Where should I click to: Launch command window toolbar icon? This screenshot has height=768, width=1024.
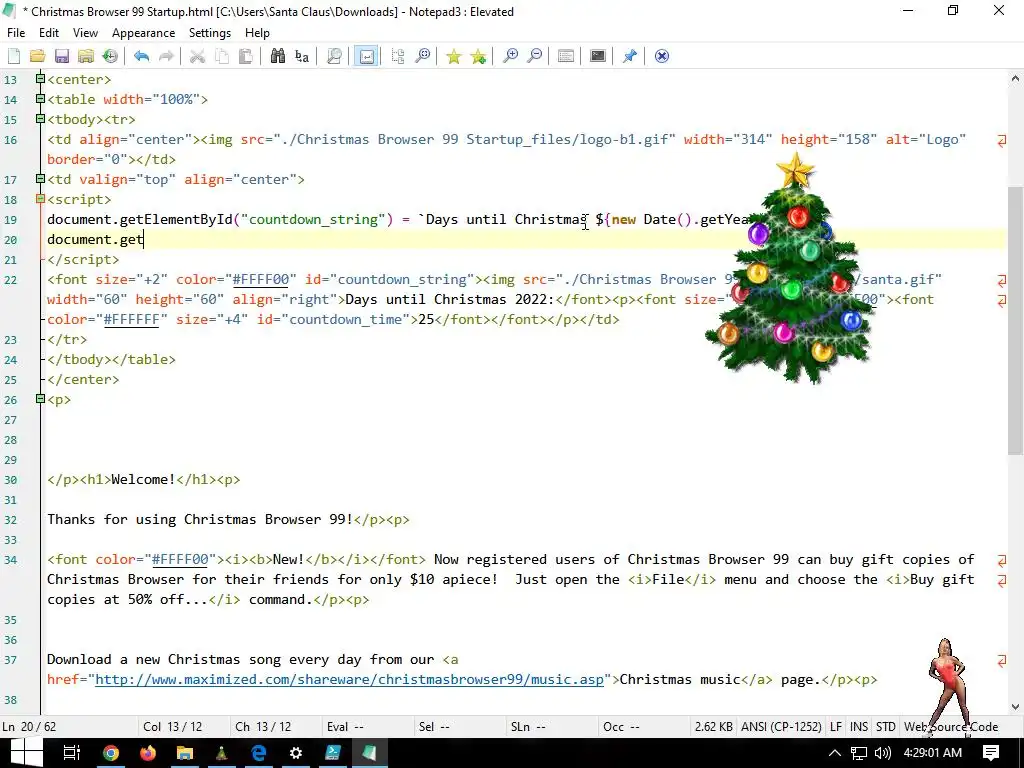[598, 56]
